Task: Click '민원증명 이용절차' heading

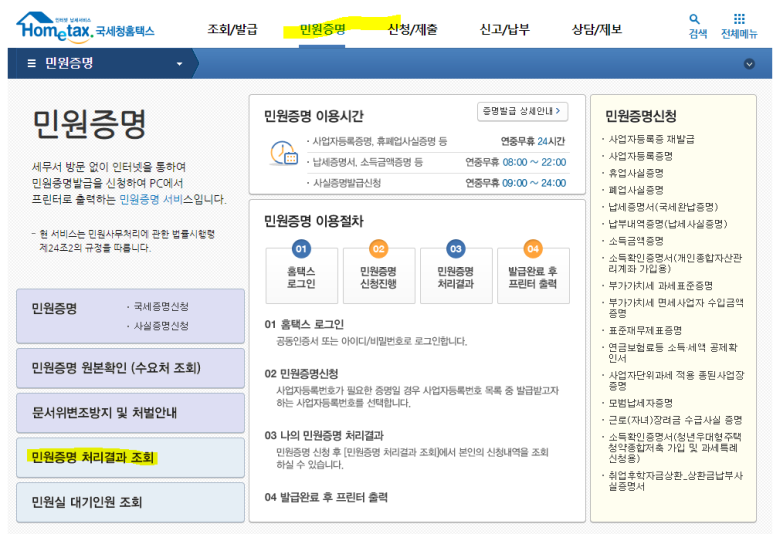Action: point(314,221)
